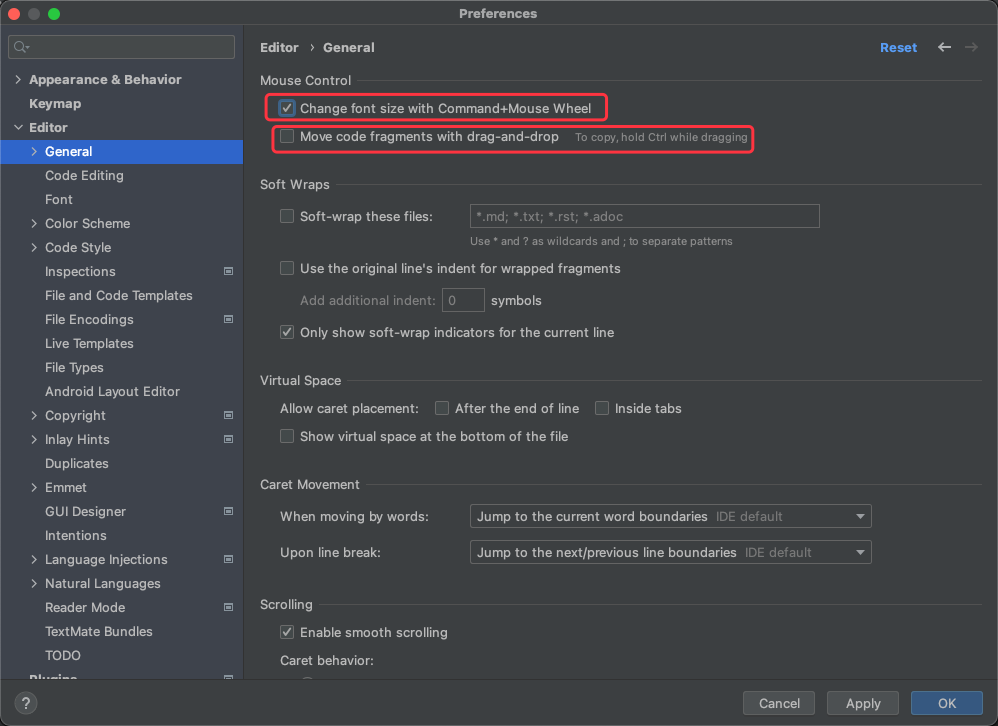Open the When moving by words dropdown

[670, 516]
